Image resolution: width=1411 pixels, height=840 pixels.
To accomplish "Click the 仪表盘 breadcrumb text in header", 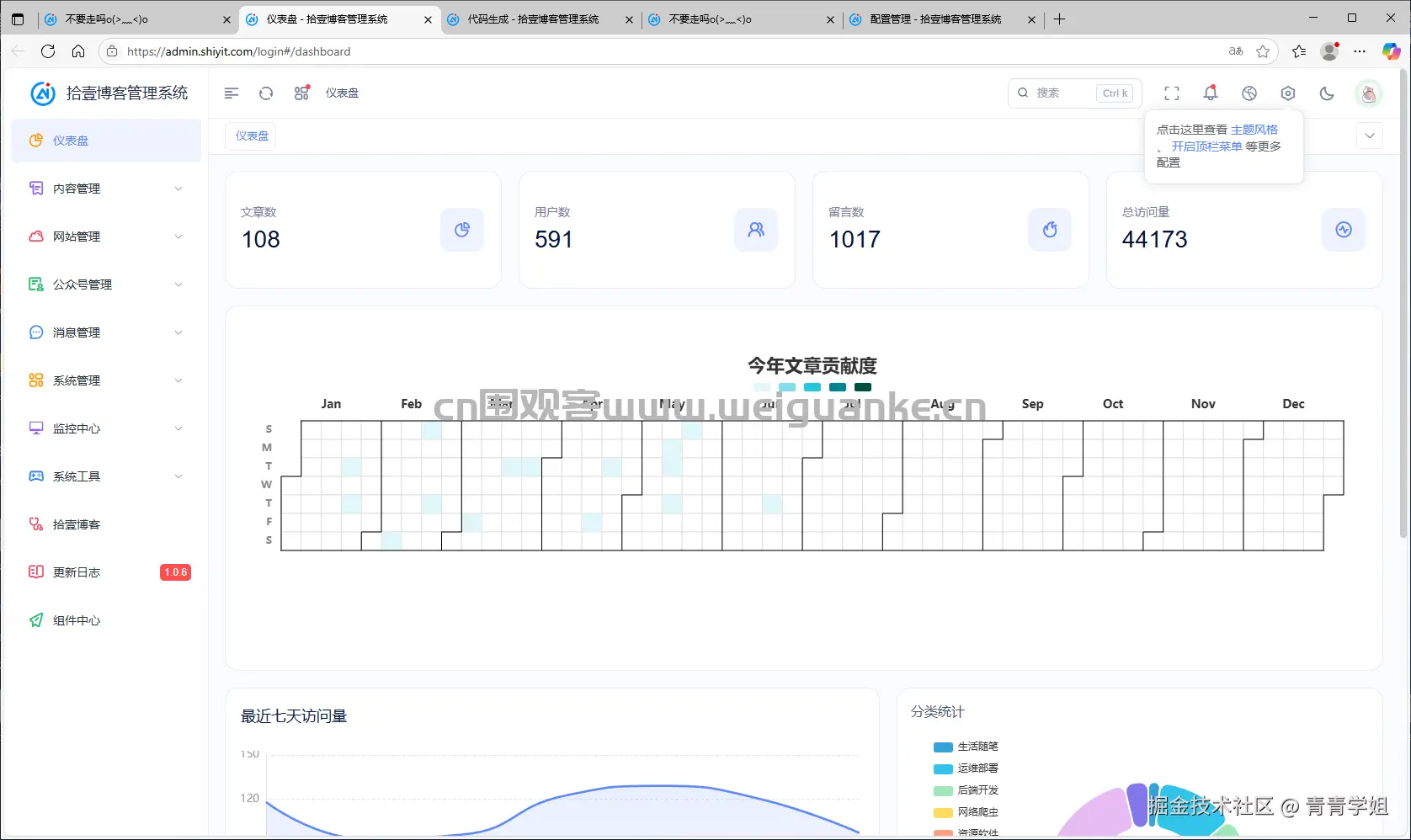I will tap(342, 93).
